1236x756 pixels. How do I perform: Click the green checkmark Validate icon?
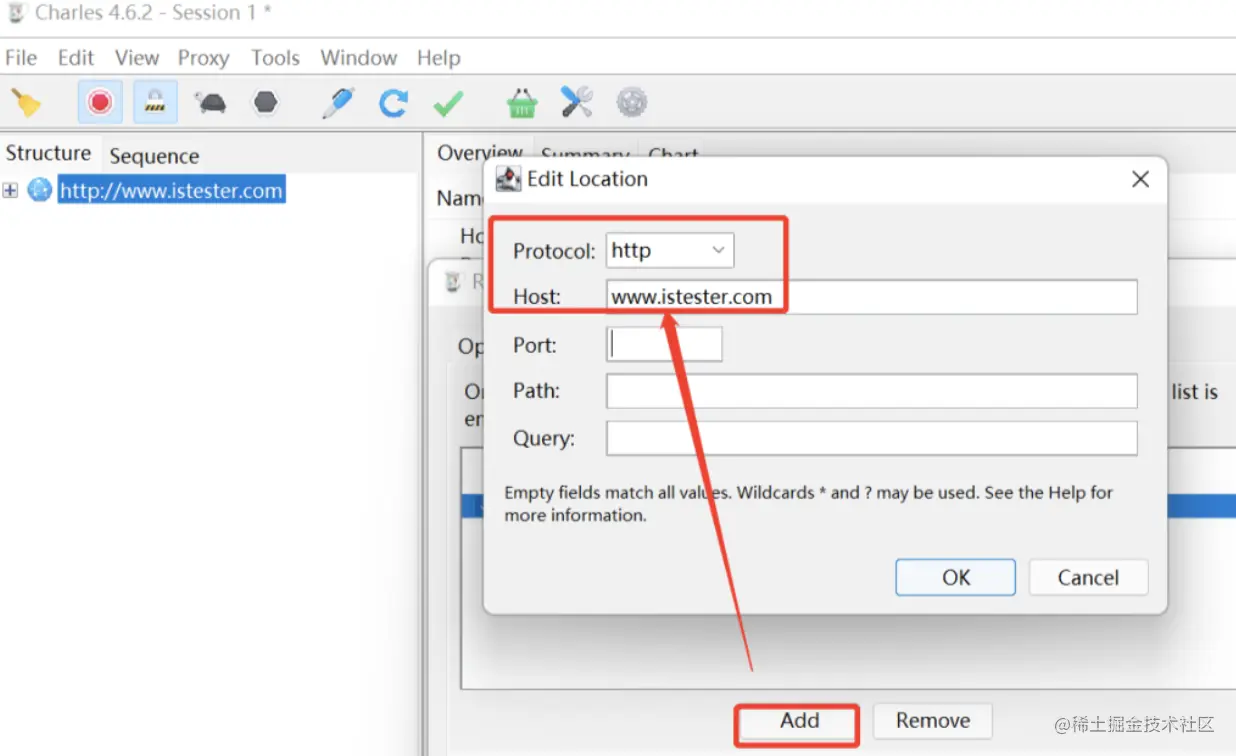pyautogui.click(x=447, y=102)
